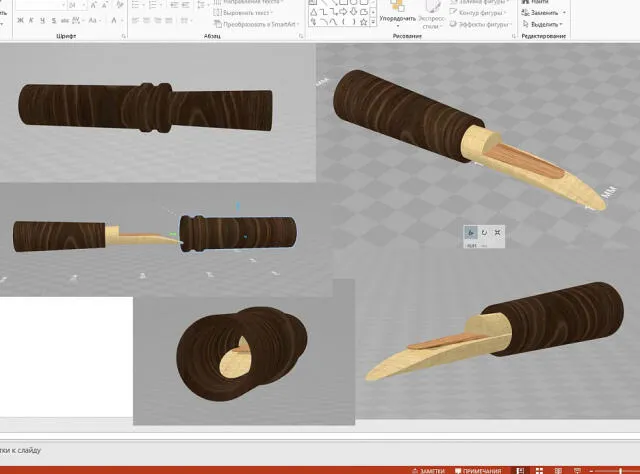This screenshot has height=474, width=640.
Task: Toggle ЗАМЕТКИ notes pane
Action: [428, 471]
